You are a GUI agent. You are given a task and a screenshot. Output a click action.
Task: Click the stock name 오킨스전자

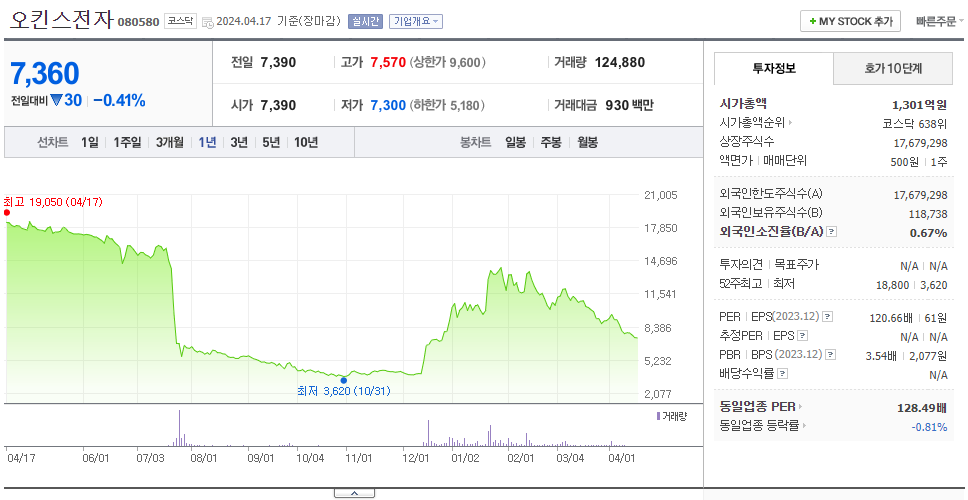click(62, 20)
